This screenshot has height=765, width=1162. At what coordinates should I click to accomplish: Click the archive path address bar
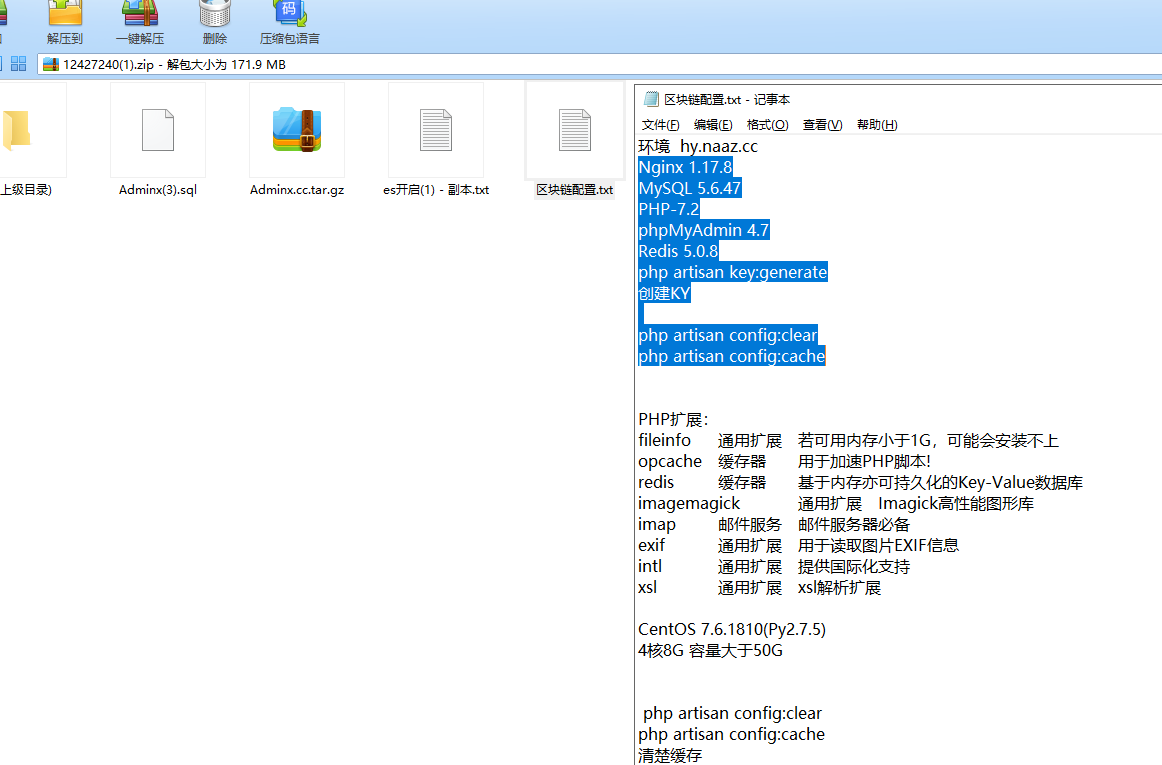600,64
